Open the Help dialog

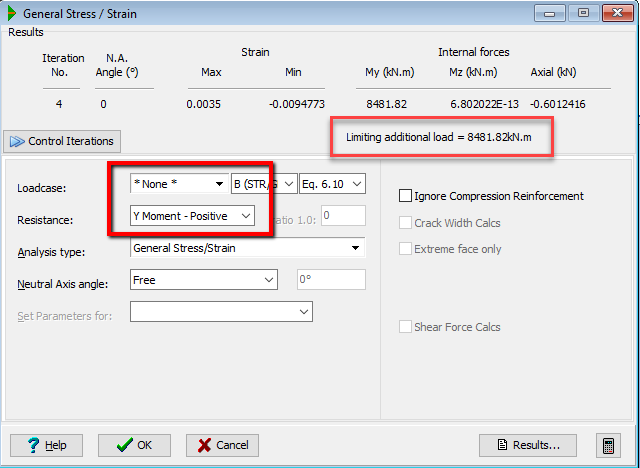coord(47,445)
